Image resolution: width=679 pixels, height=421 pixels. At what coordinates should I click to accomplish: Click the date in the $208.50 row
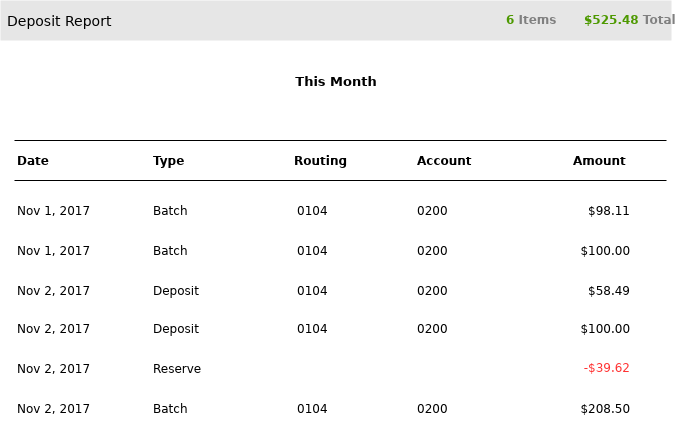pyautogui.click(x=53, y=409)
